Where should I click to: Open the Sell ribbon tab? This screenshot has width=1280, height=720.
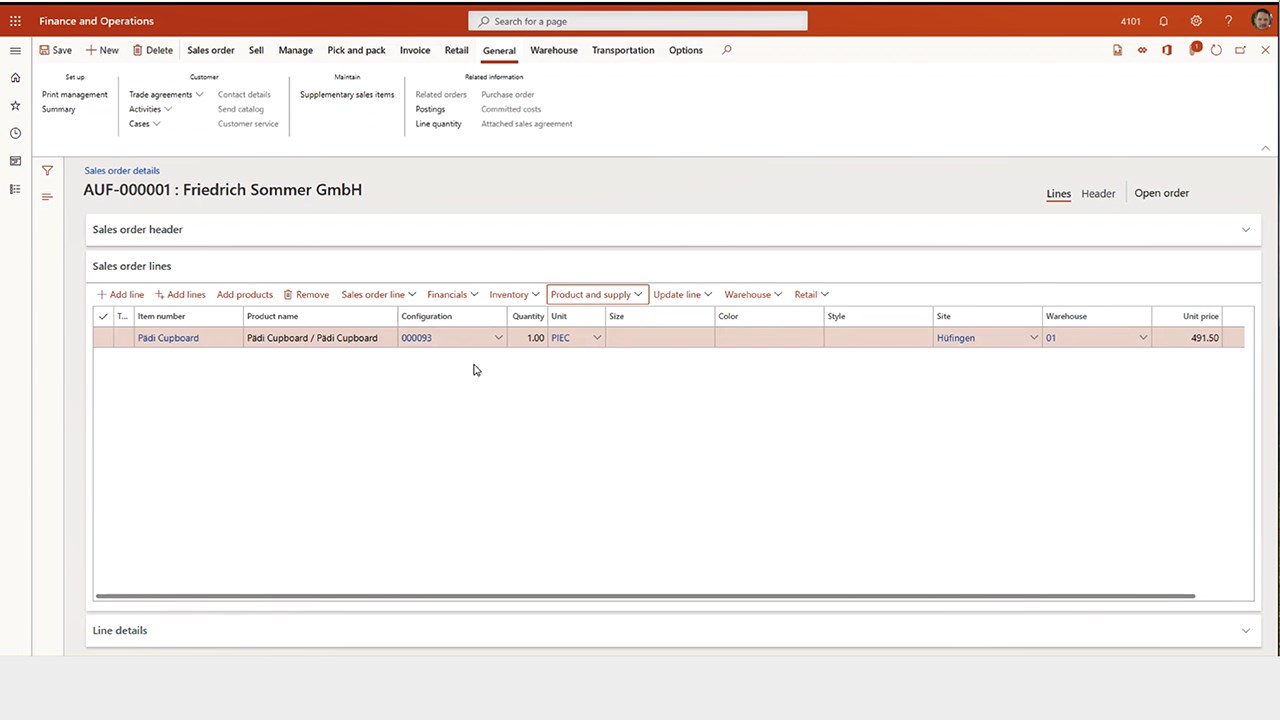(256, 50)
